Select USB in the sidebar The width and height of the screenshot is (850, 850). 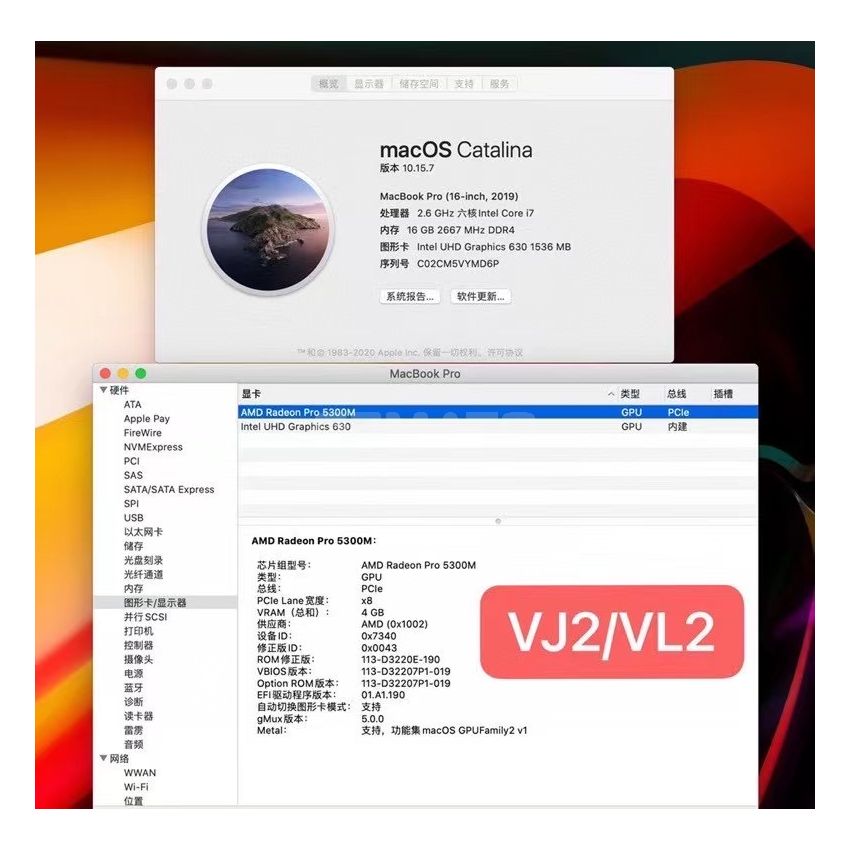coord(134,517)
